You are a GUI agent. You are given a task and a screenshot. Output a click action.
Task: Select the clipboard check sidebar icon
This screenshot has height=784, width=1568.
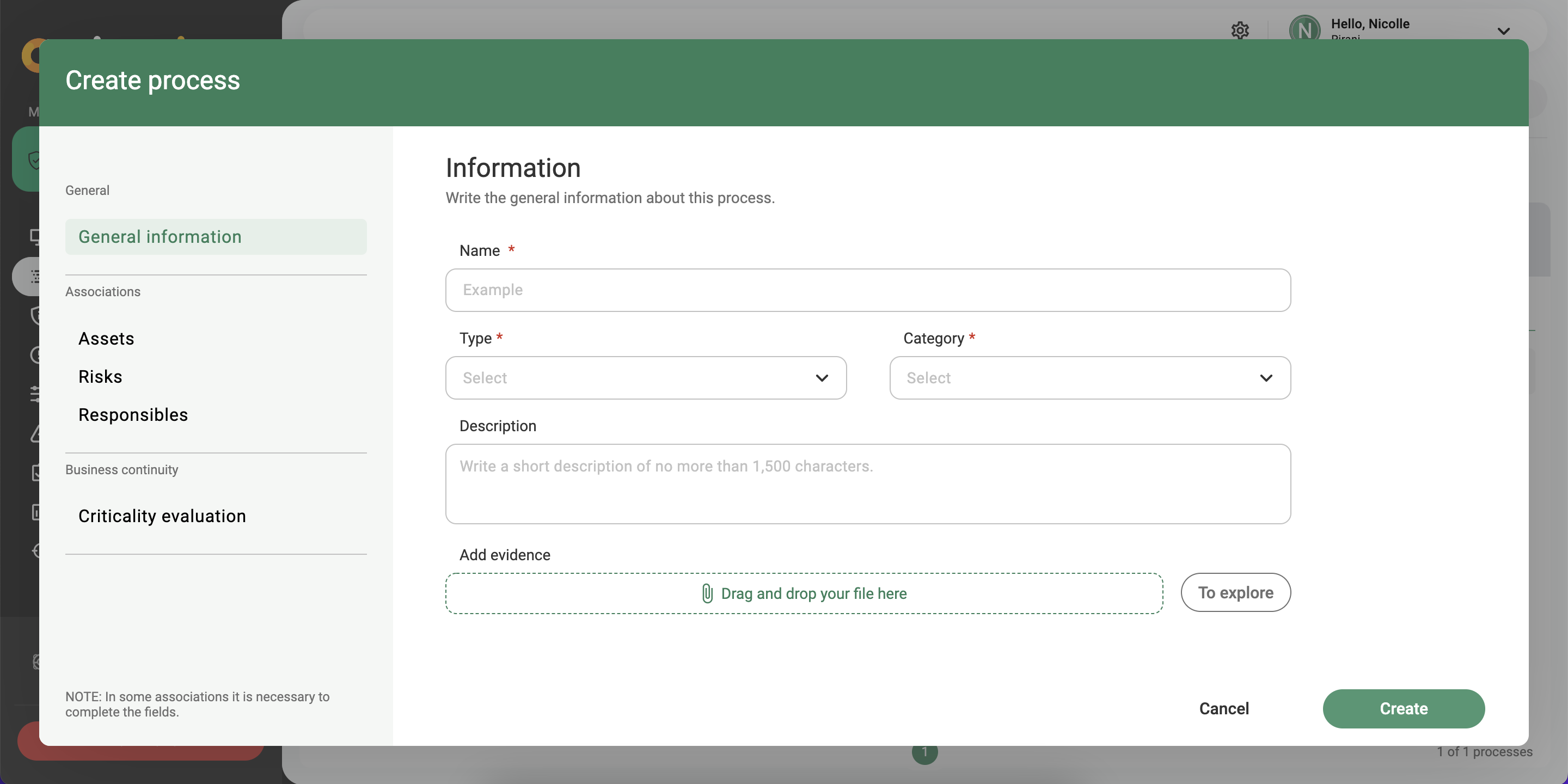(35, 473)
